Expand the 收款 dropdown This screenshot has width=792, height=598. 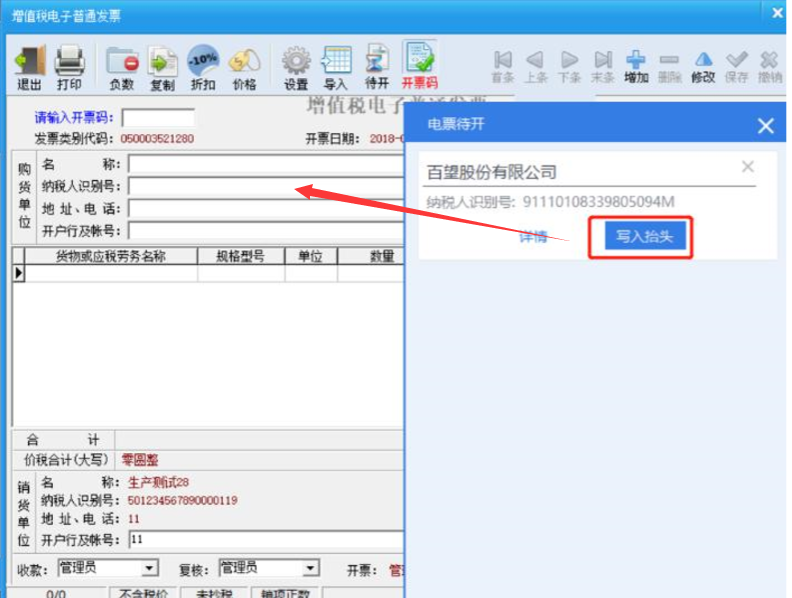pyautogui.click(x=149, y=568)
